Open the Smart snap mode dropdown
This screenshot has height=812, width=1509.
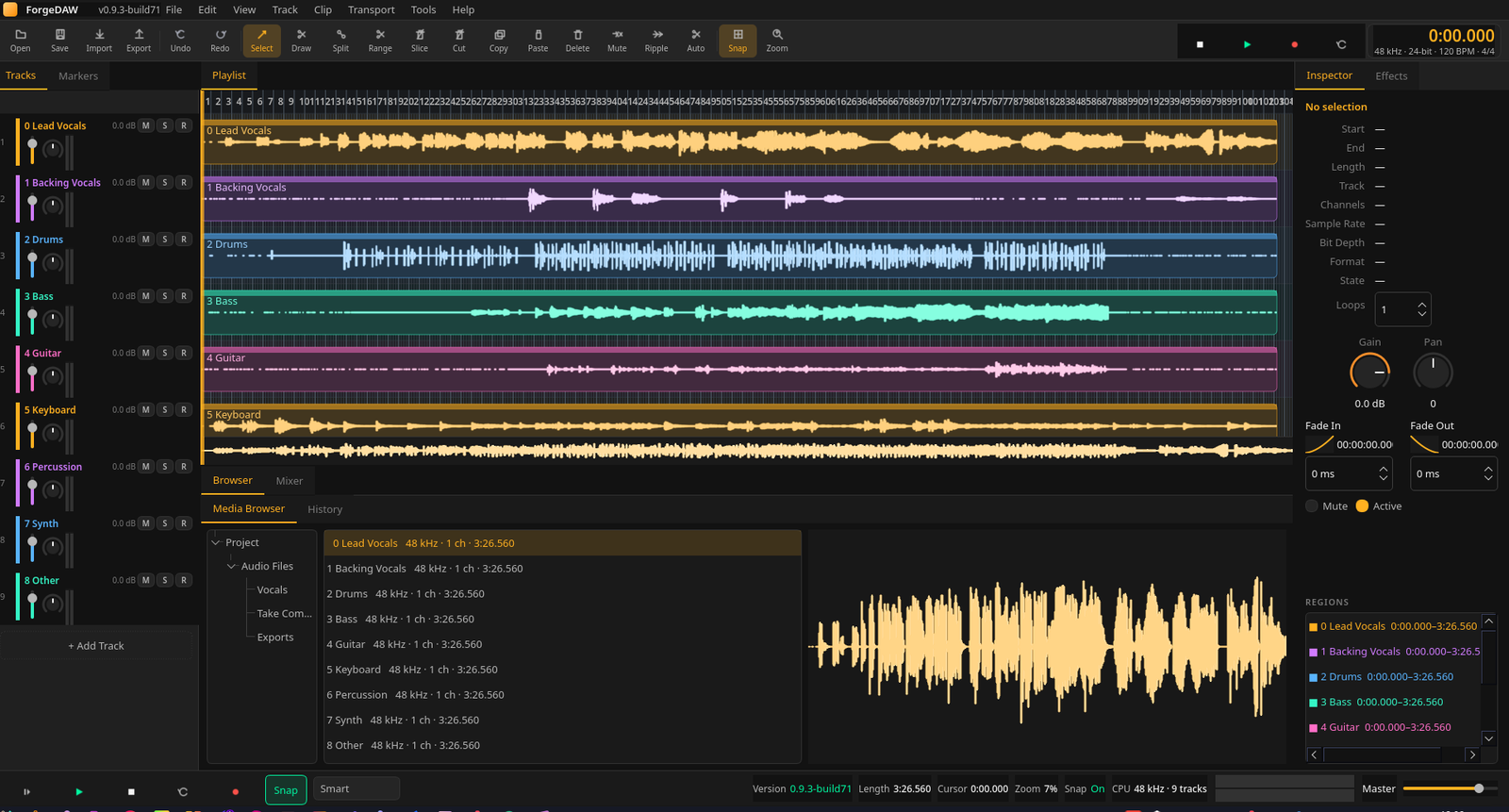click(356, 789)
